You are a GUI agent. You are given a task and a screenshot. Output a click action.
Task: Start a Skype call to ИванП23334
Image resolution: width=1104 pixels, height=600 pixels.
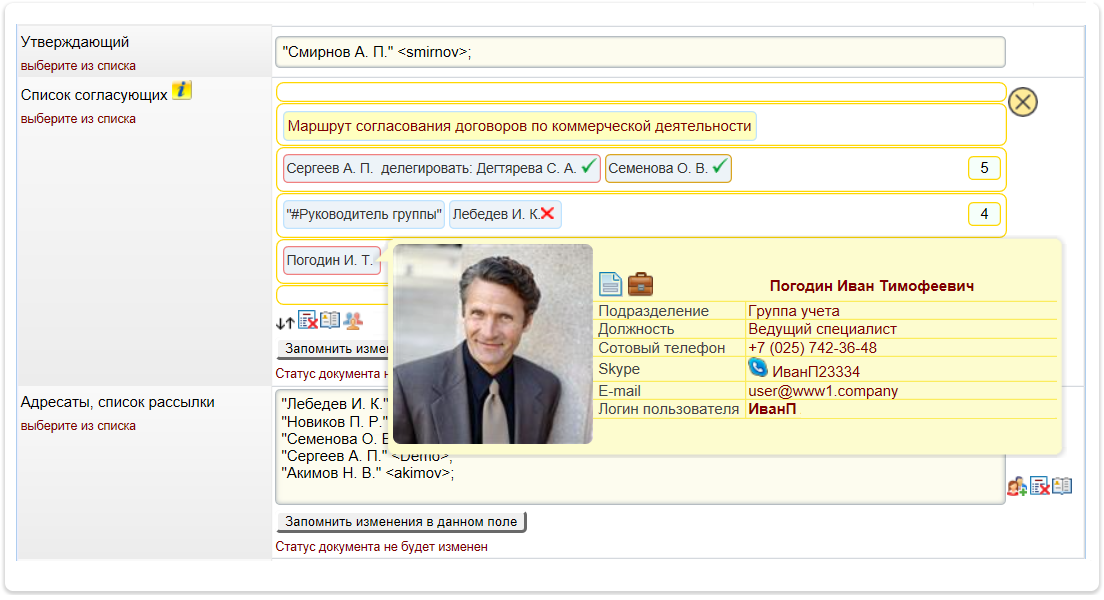[x=760, y=369]
